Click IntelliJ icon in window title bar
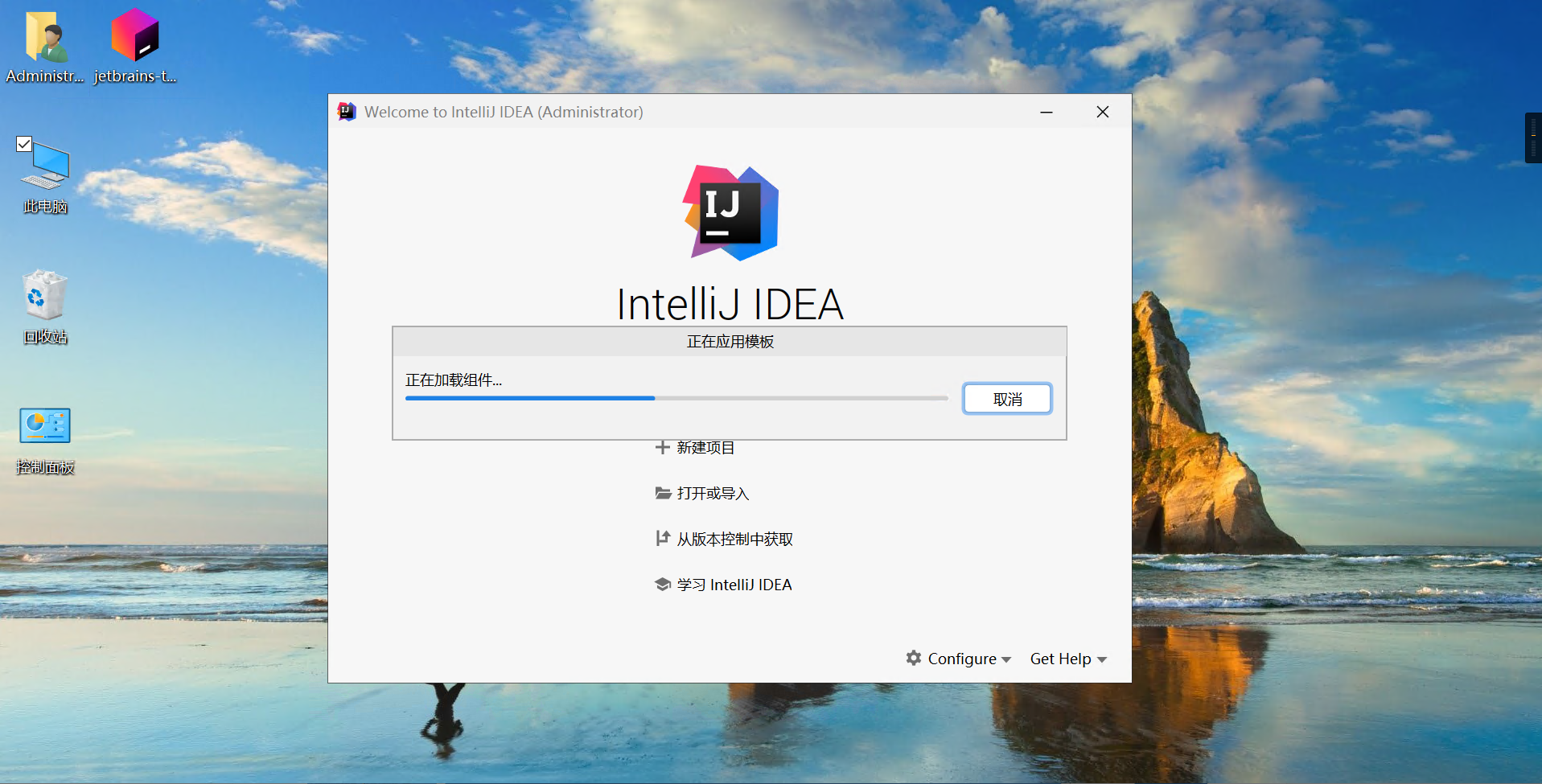Viewport: 1542px width, 784px height. pos(347,112)
